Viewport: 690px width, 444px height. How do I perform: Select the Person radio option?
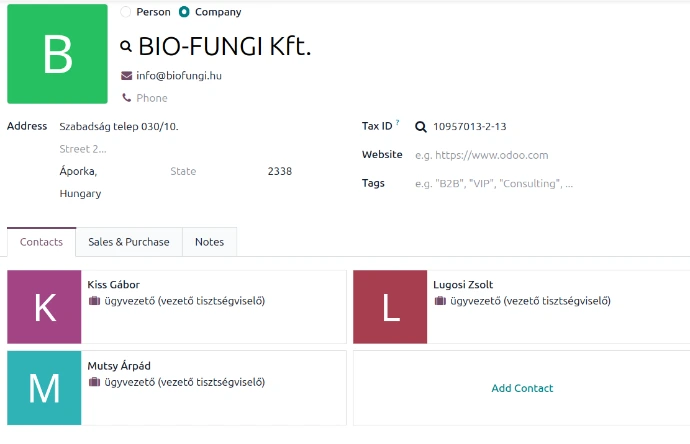pos(125,12)
